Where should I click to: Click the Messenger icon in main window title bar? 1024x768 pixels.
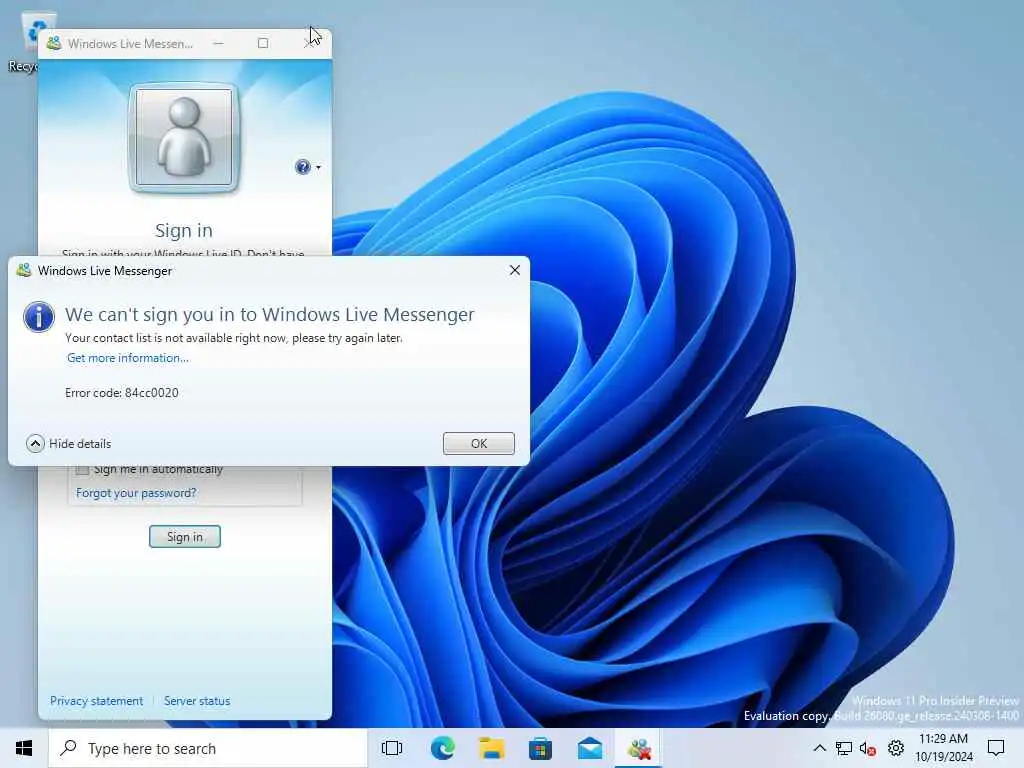(x=54, y=43)
